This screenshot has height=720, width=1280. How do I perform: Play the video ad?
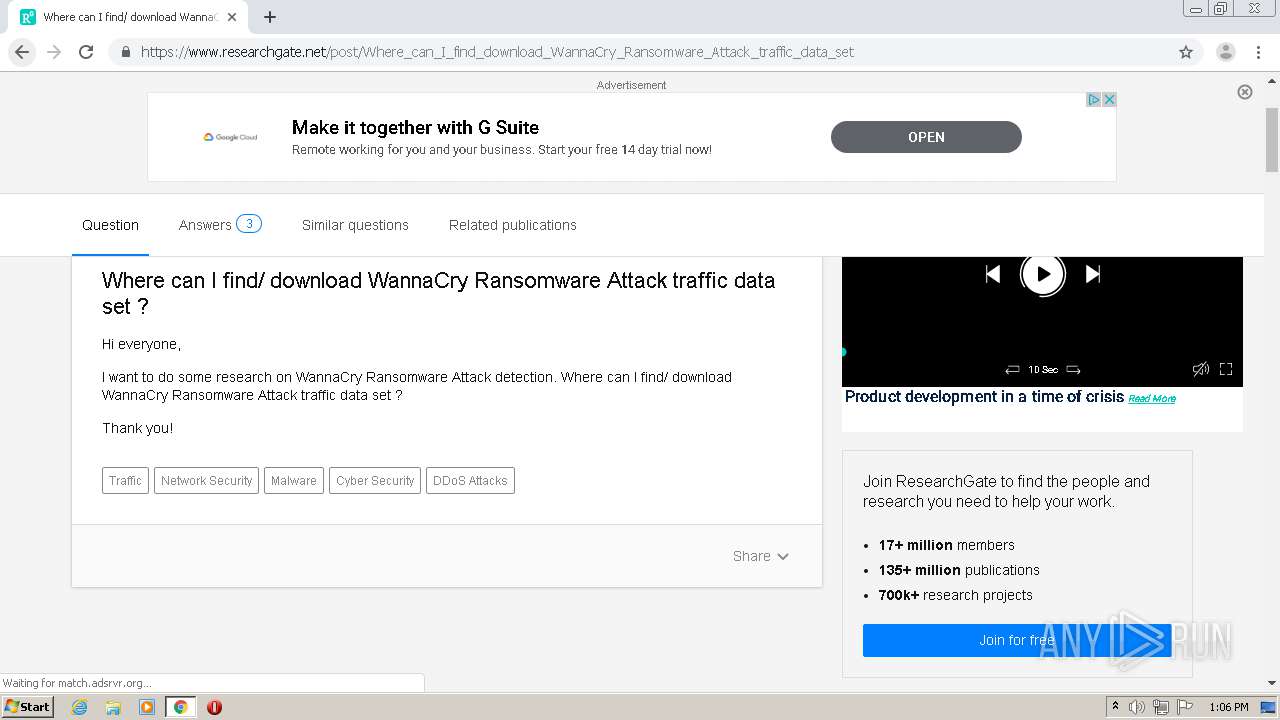click(1043, 274)
